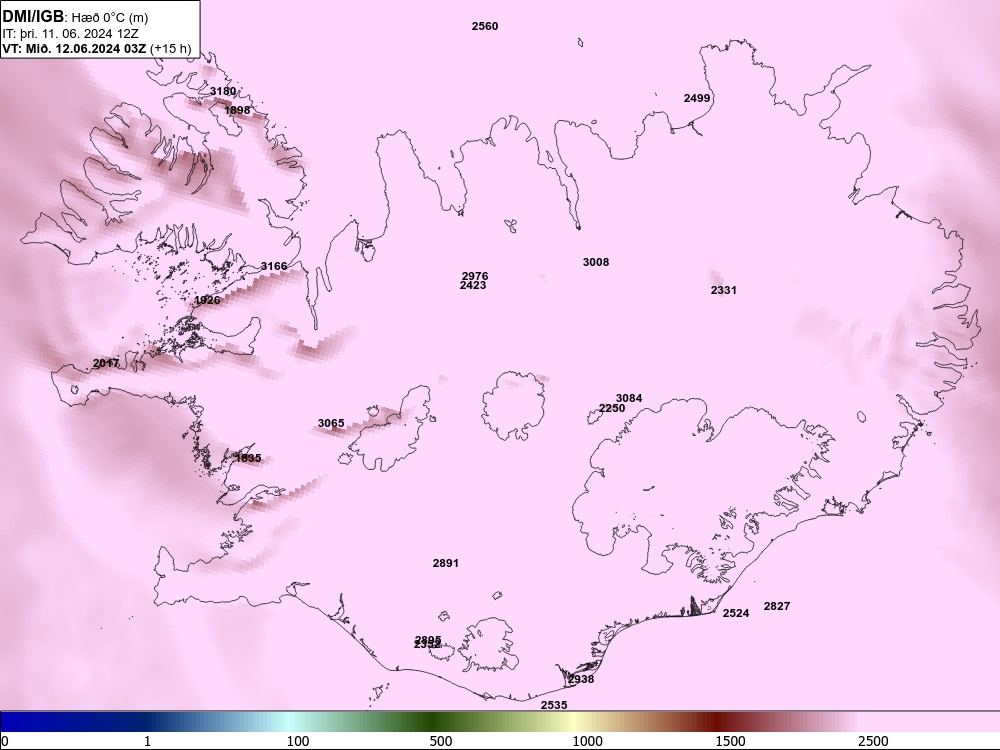Click the 2891 height value on the map
This screenshot has width=1000, height=750.
(x=445, y=563)
